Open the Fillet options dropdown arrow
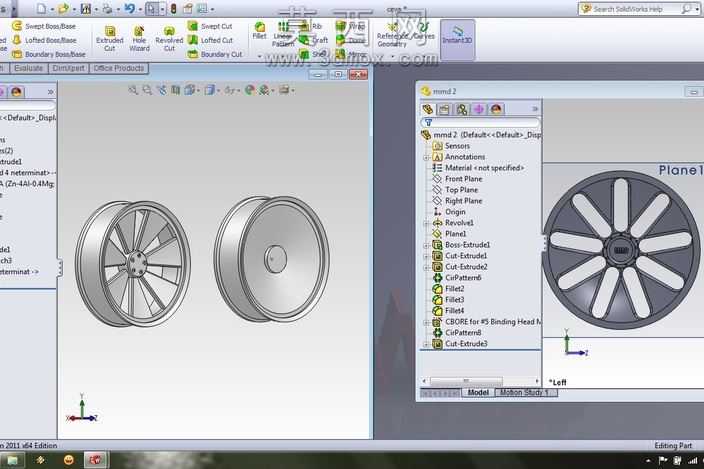The width and height of the screenshot is (704, 469). pos(260,56)
